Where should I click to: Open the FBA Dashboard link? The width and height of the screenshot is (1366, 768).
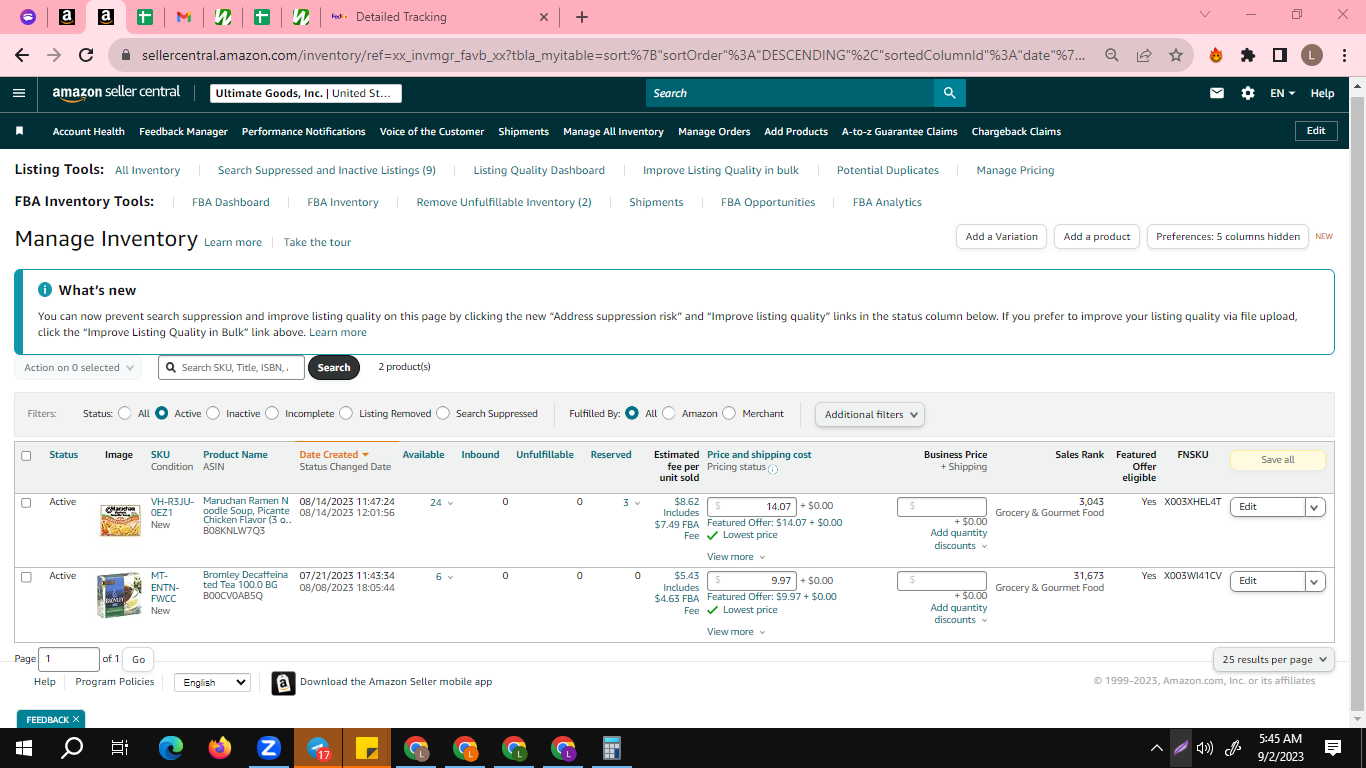(x=231, y=202)
